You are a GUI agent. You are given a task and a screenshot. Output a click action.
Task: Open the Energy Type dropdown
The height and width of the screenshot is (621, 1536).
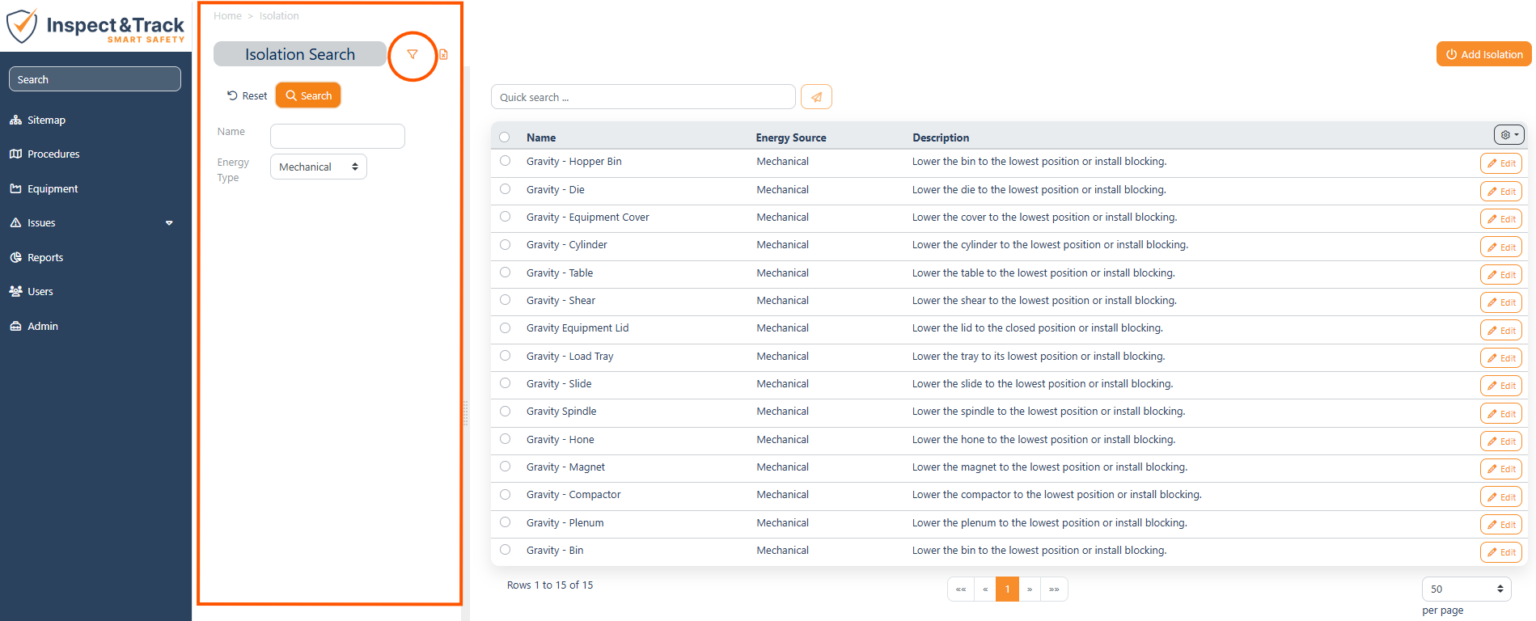point(318,167)
